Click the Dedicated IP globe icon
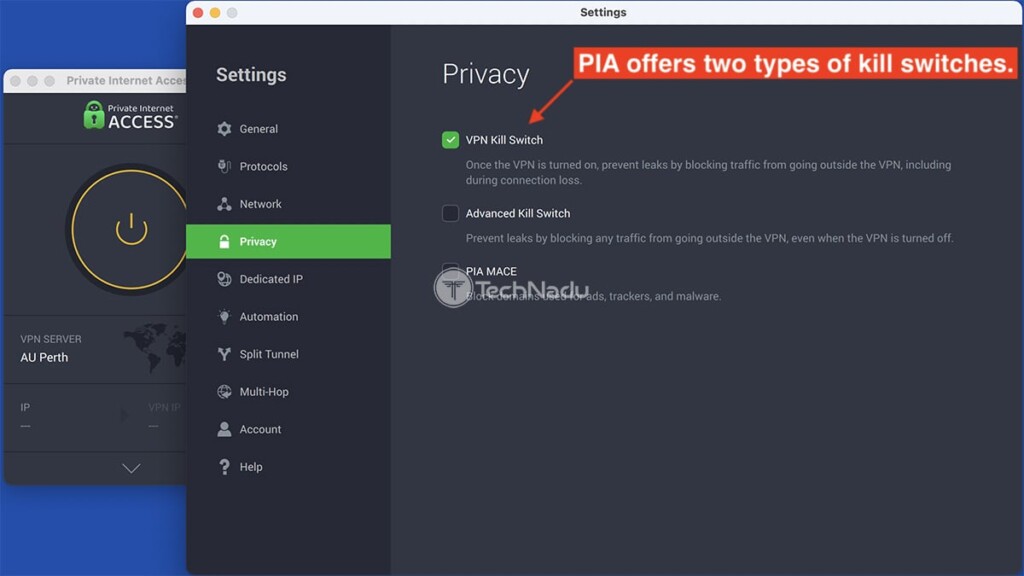The width and height of the screenshot is (1024, 576). [x=224, y=279]
